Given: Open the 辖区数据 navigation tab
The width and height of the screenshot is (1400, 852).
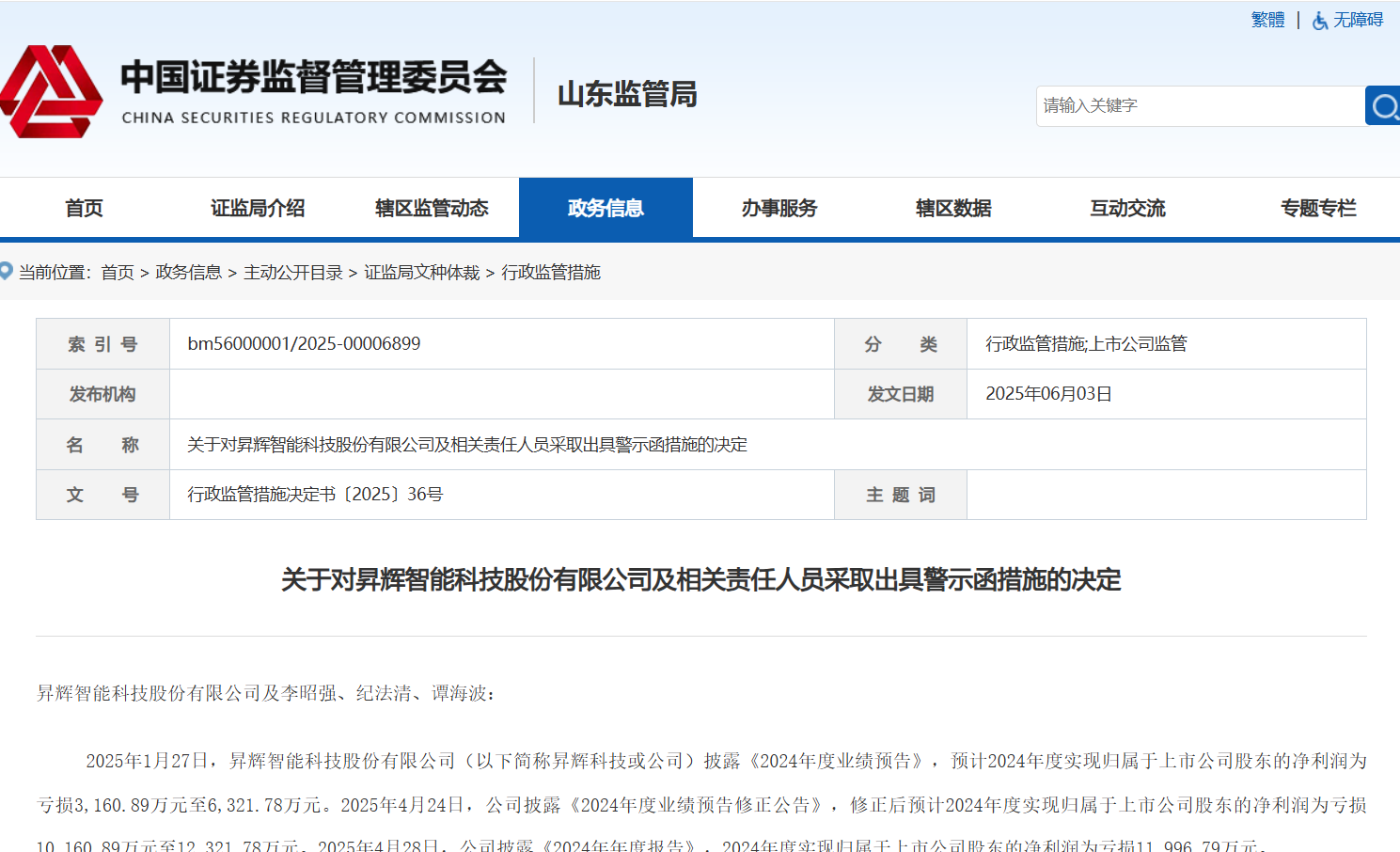Looking at the screenshot, I should [953, 208].
